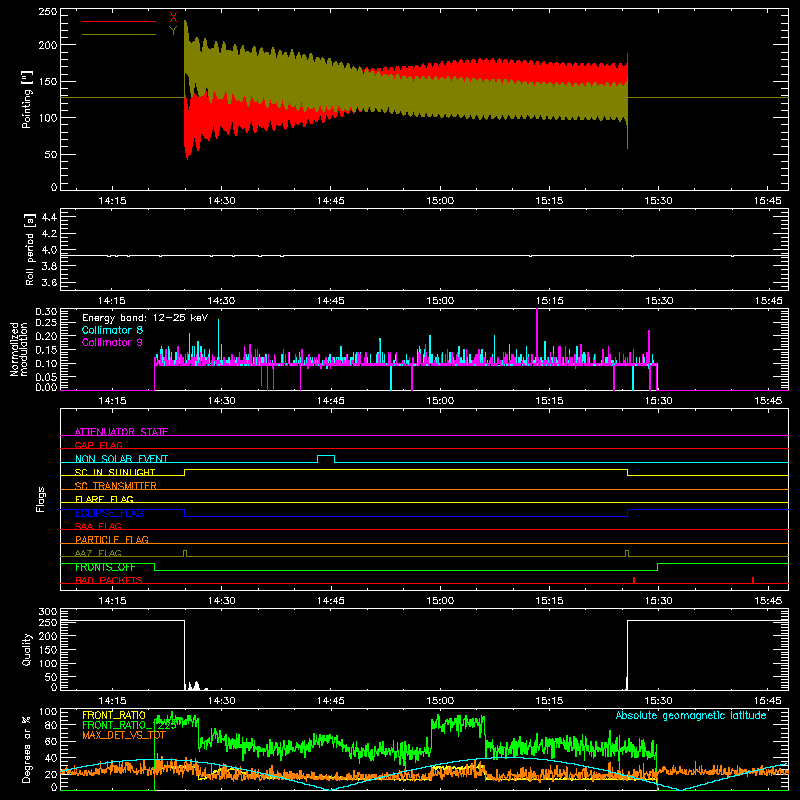Select the FLARE_FLAG label
Image resolution: width=800 pixels, height=800 pixels.
pyautogui.click(x=104, y=499)
